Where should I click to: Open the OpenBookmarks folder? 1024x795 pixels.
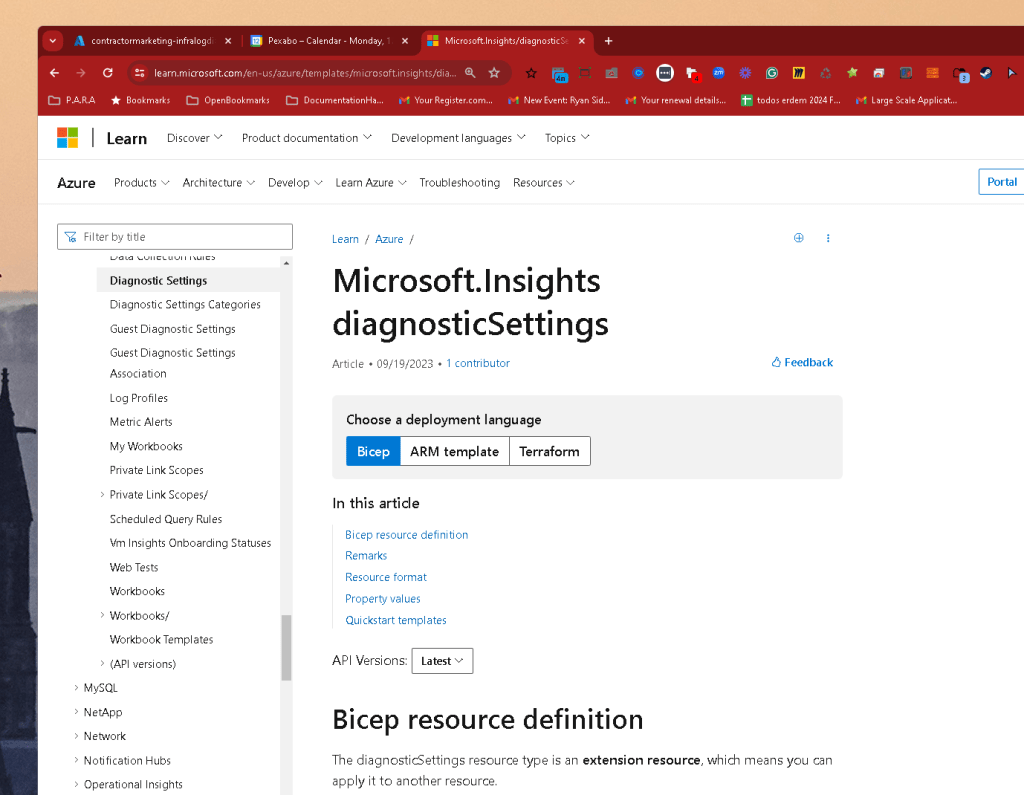pyautogui.click(x=228, y=100)
